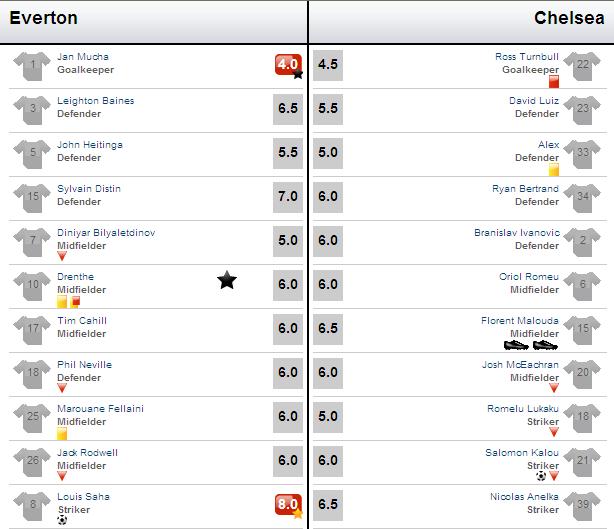Click Drenthe's second yellow/red card icon
This screenshot has height=529, width=614.
(75, 302)
